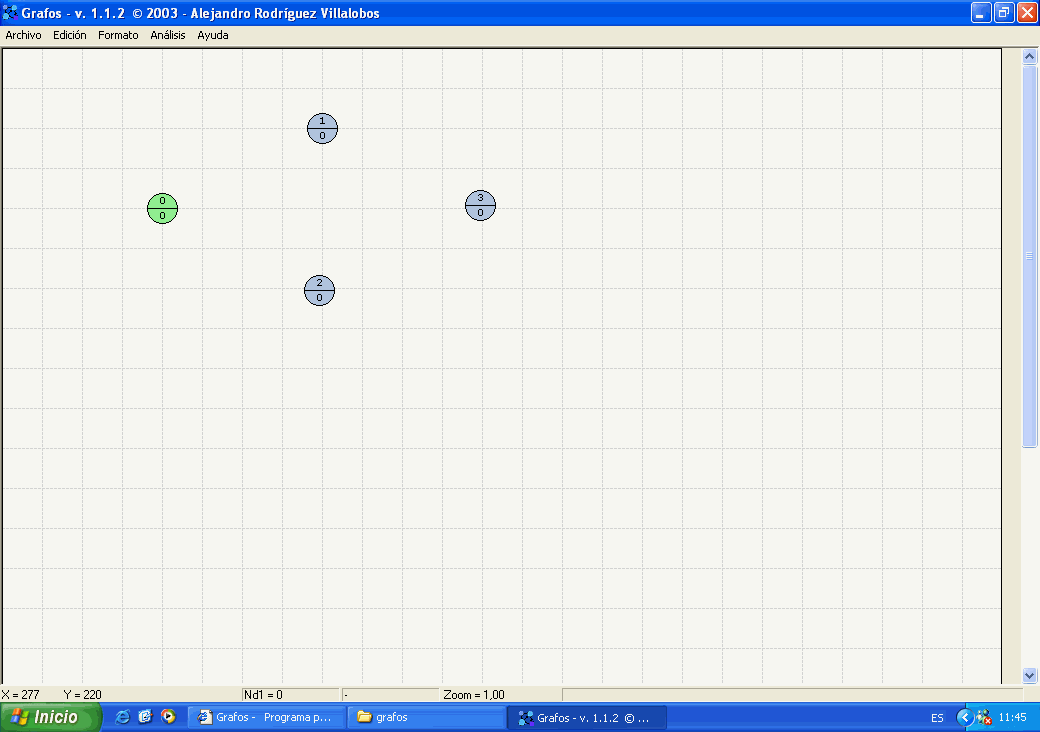Click the Grafos icon in title bar
The image size is (1040, 732).
11,13
